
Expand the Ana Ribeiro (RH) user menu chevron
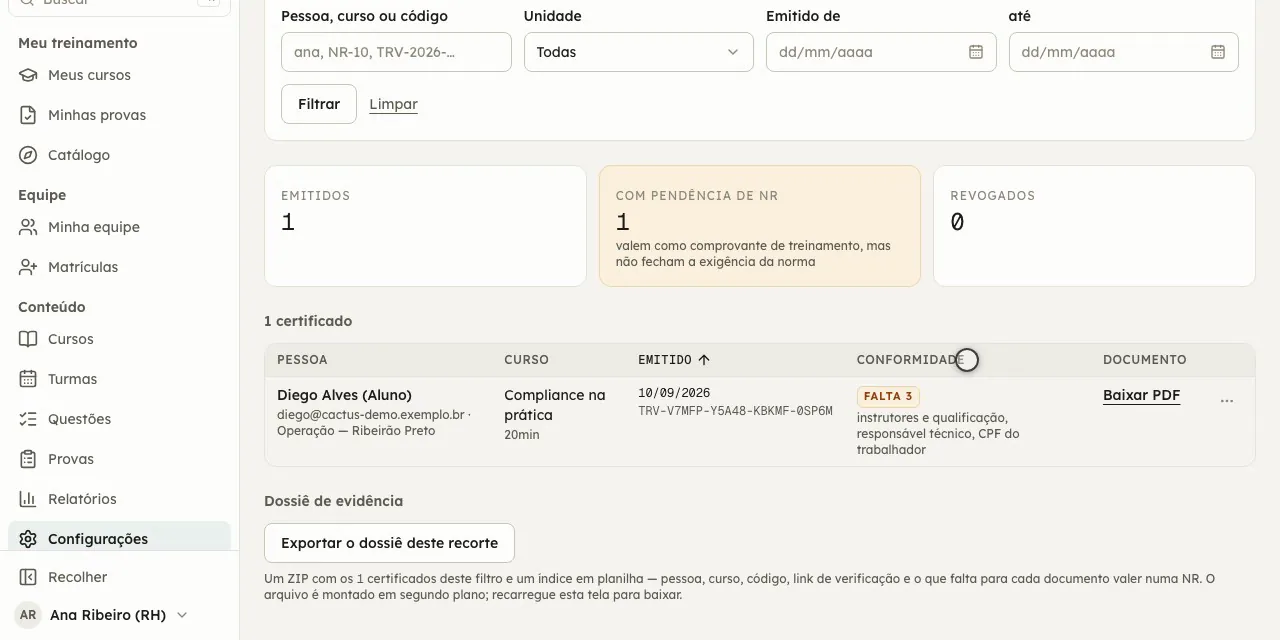[182, 615]
